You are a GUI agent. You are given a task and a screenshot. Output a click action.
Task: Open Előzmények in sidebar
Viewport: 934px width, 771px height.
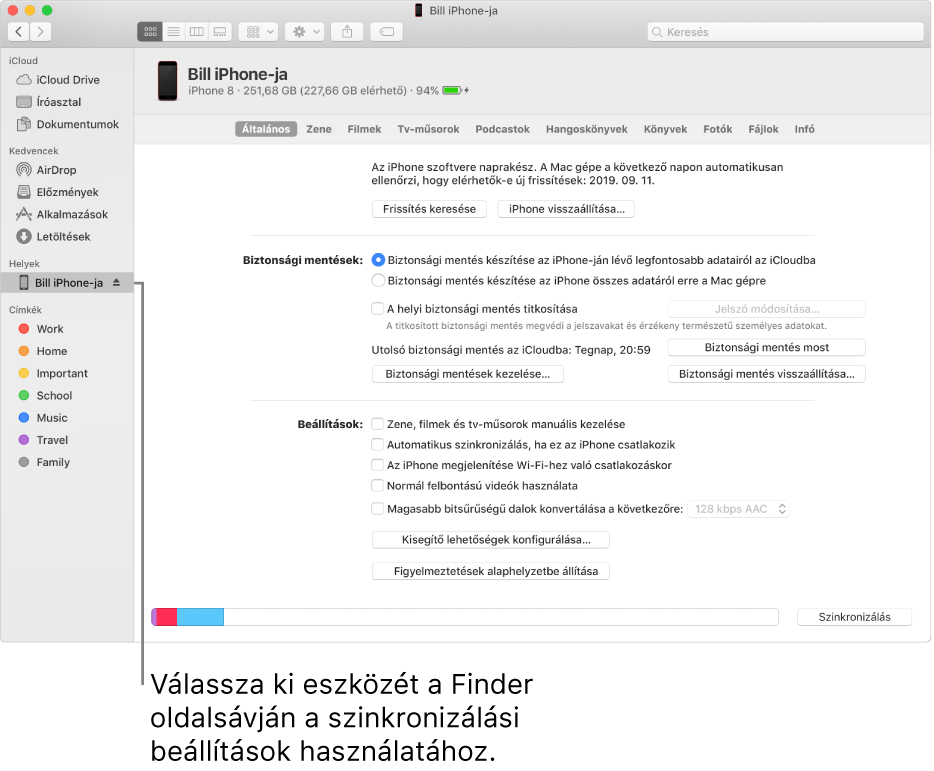coord(67,192)
